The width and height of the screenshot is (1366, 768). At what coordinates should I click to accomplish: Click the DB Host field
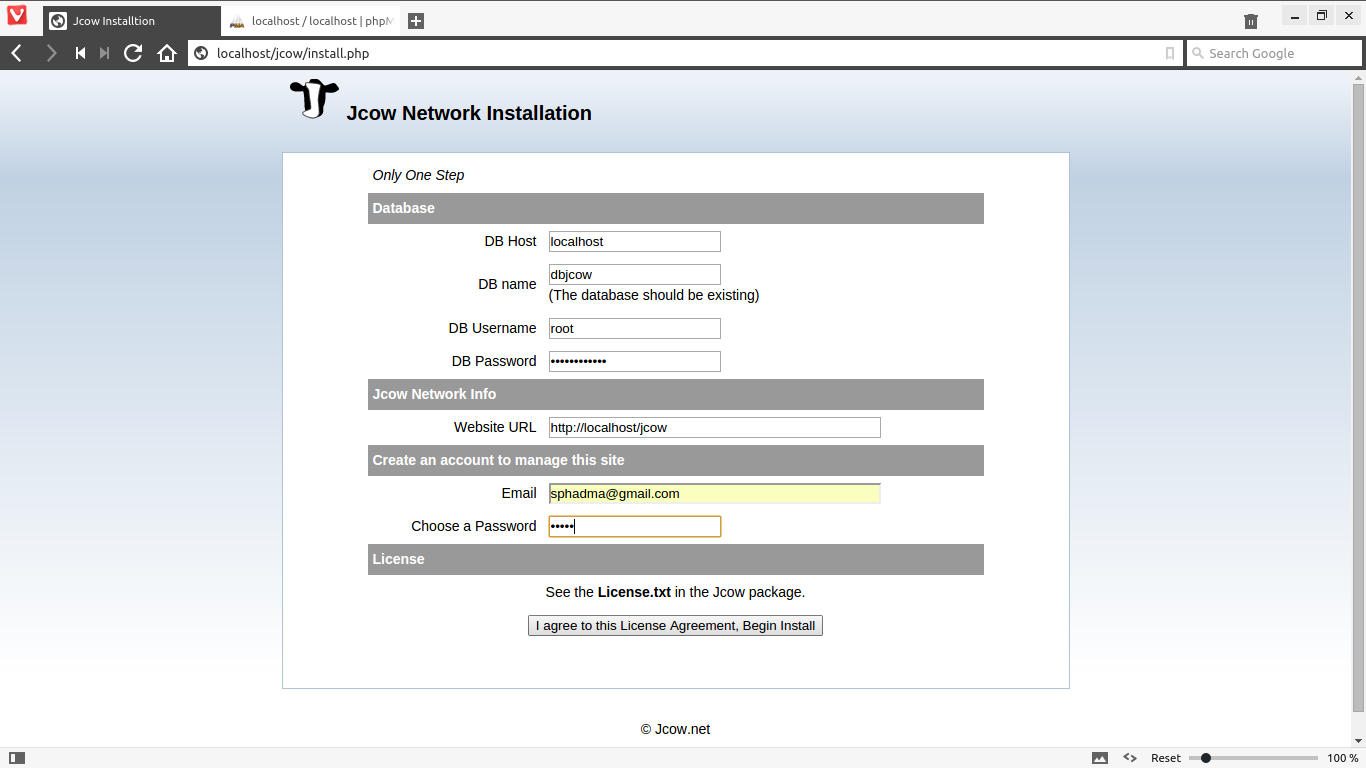coord(635,241)
